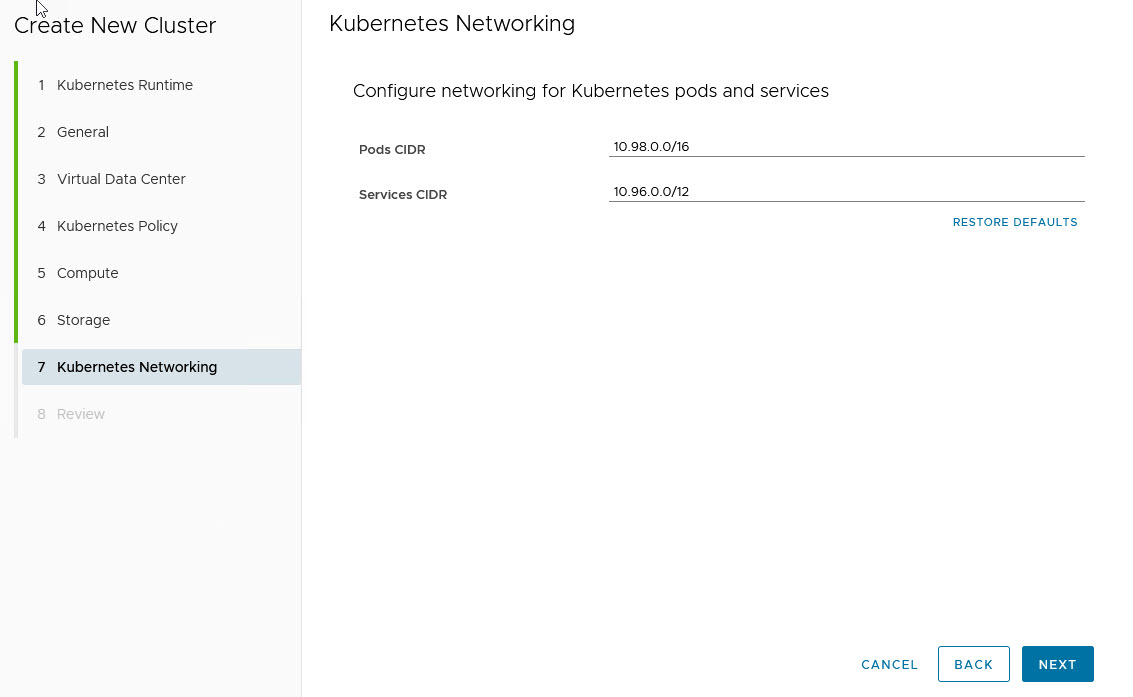Click the disabled Review step
The height and width of the screenshot is (697, 1133).
click(x=80, y=414)
